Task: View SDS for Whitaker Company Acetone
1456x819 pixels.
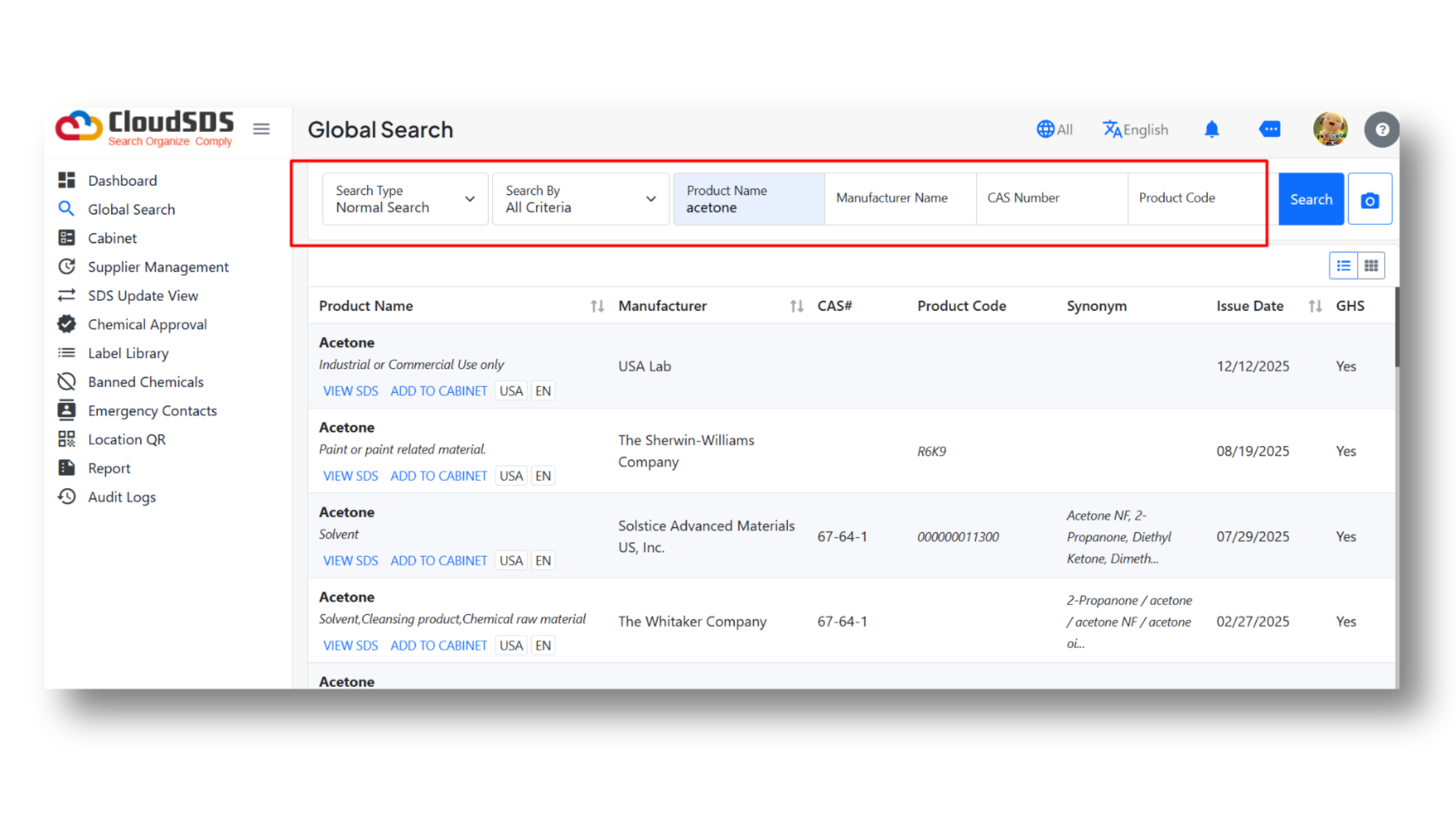Action: tap(350, 645)
